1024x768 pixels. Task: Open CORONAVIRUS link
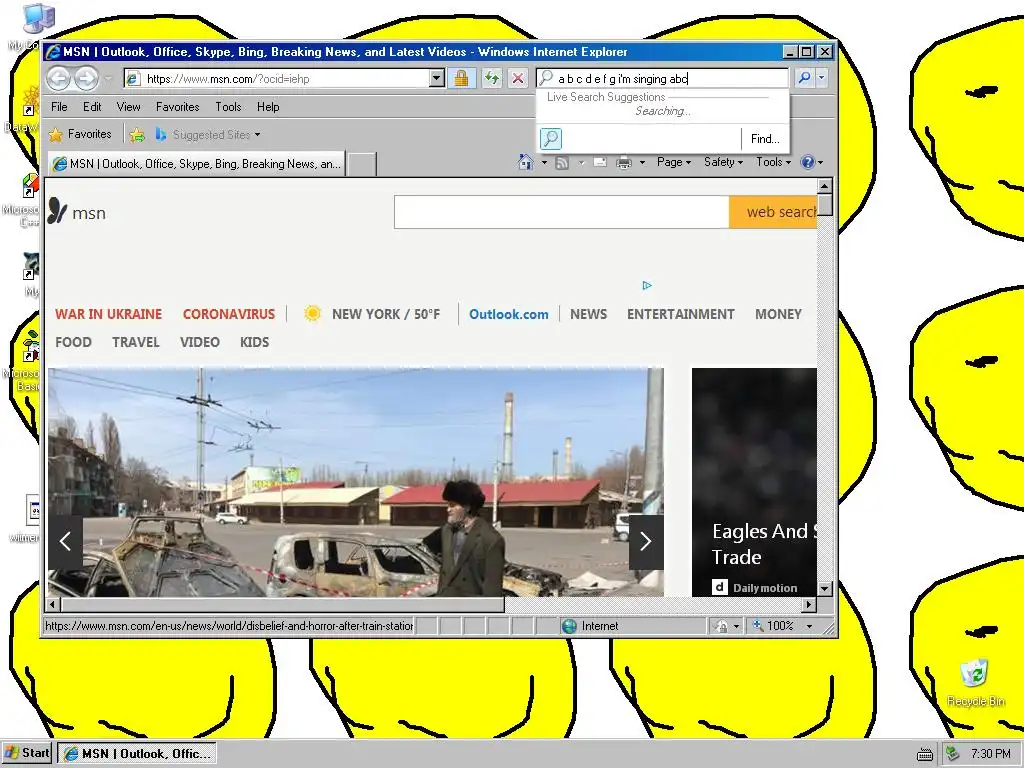point(229,314)
